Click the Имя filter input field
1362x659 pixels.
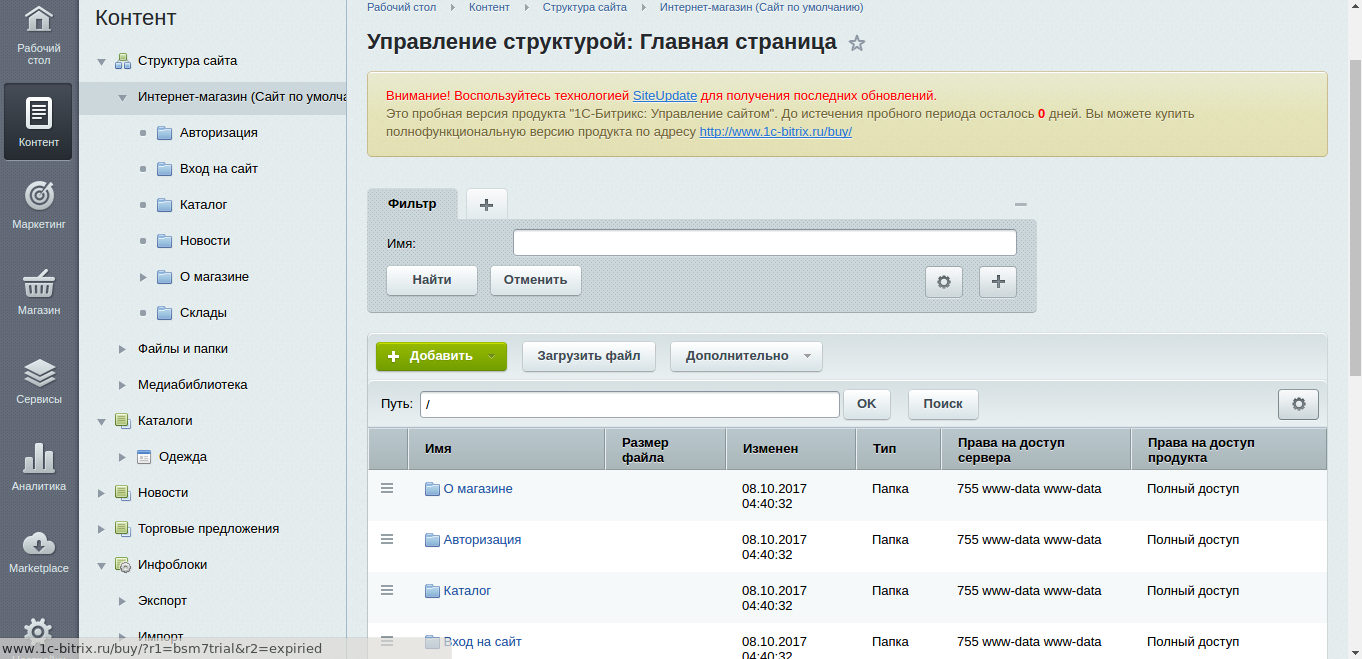(764, 243)
